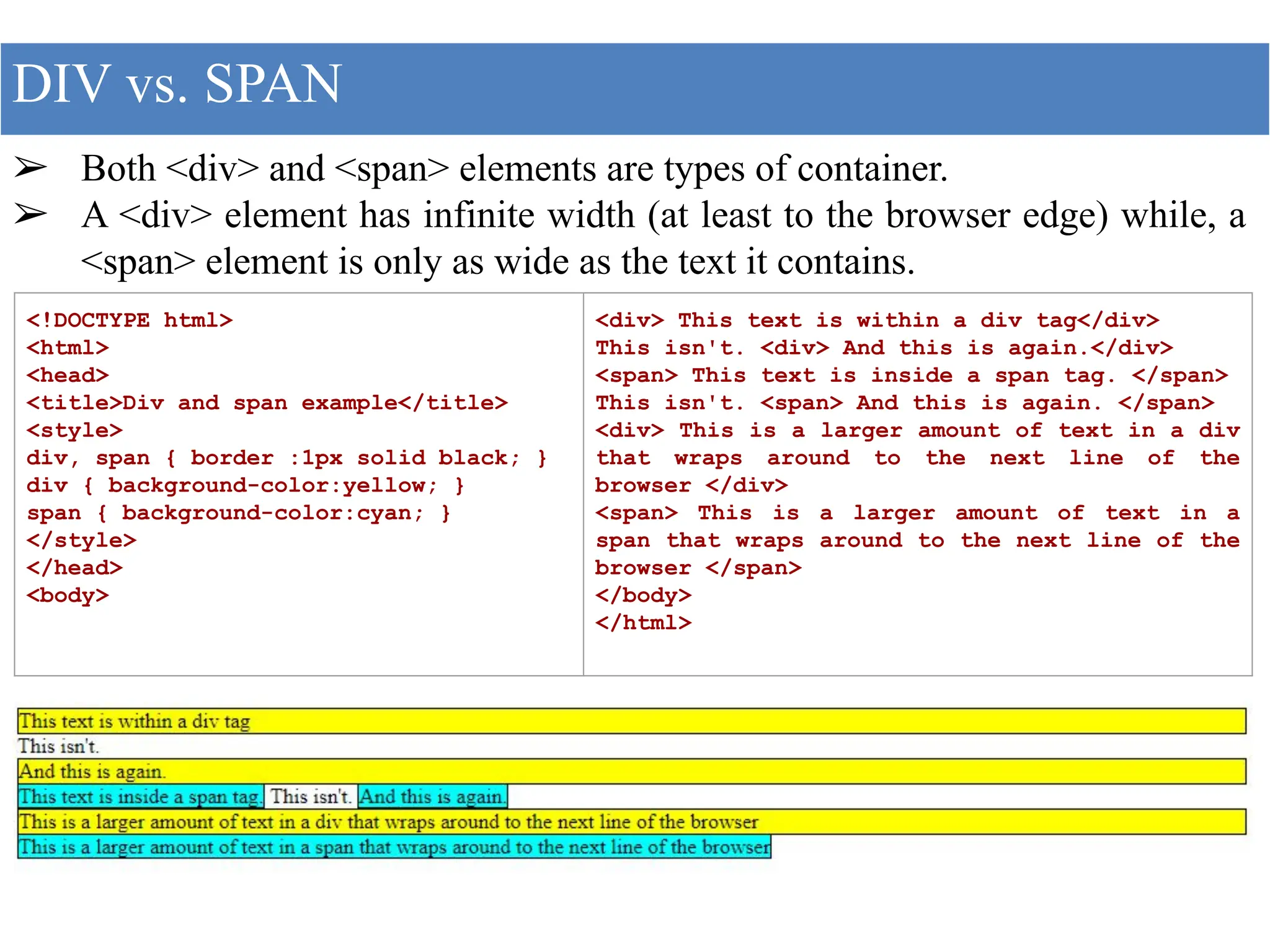The height and width of the screenshot is (952, 1270).
Task: Click the line '<span> element is only as wide as the text it contains.'
Action: point(498,262)
